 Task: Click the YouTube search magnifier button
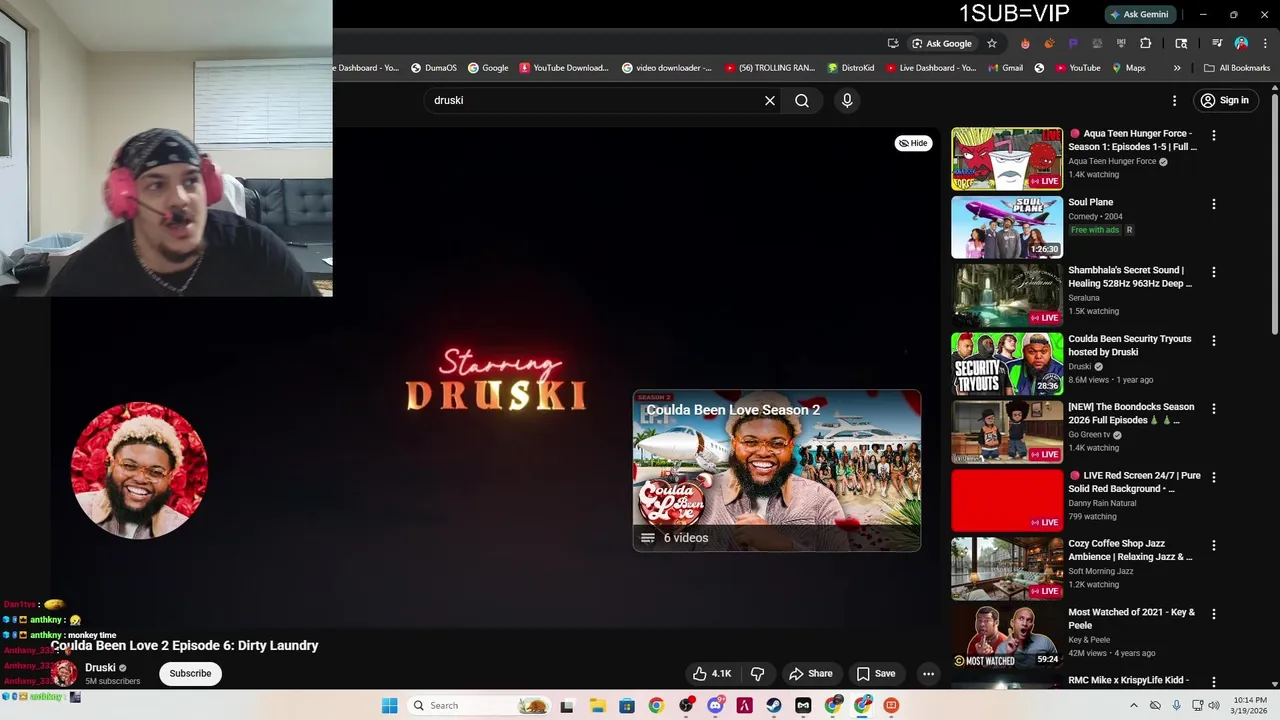(802, 100)
